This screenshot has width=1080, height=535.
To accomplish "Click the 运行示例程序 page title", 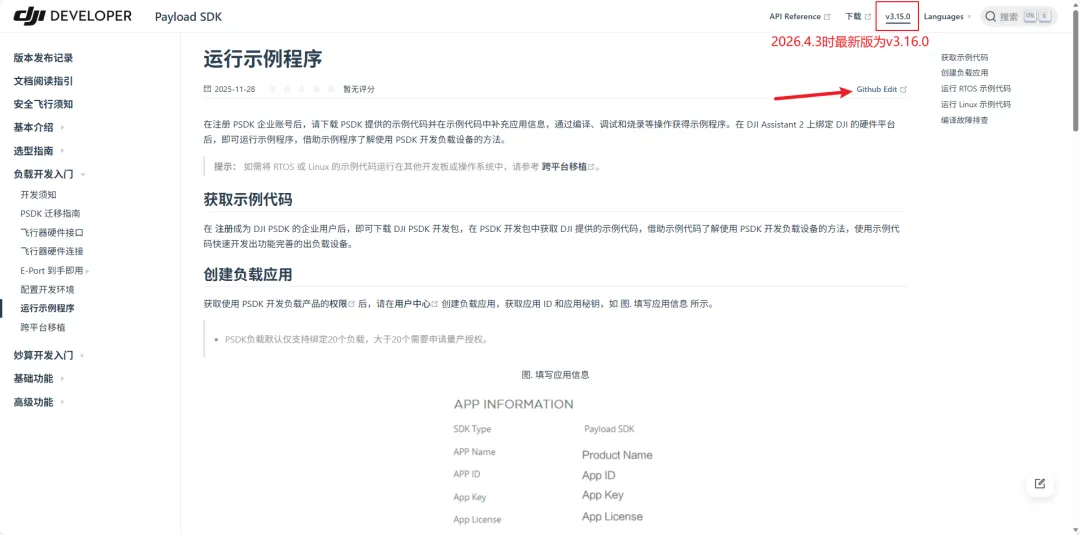I will coord(263,59).
